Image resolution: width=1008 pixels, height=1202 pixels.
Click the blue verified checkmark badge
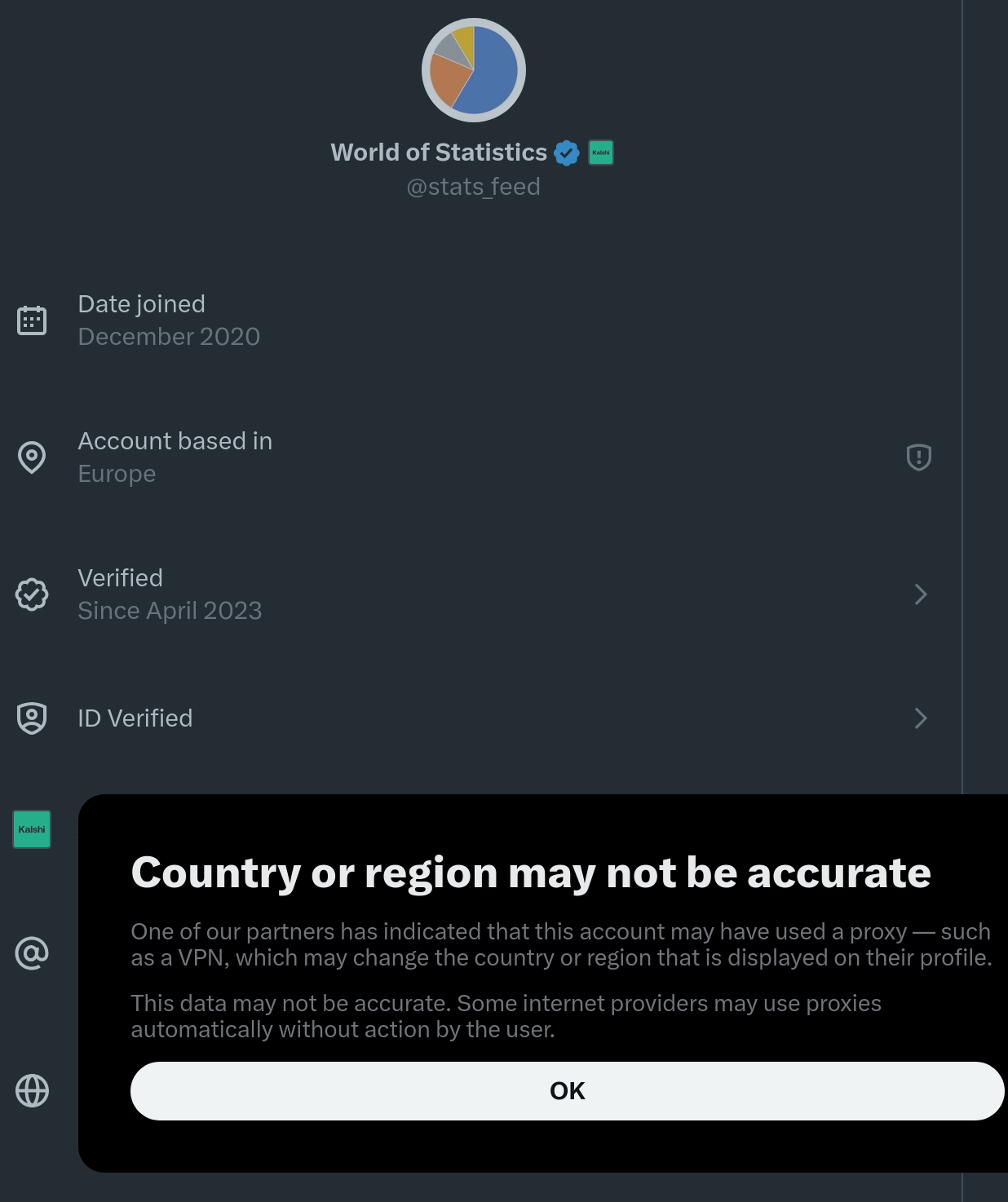point(567,152)
